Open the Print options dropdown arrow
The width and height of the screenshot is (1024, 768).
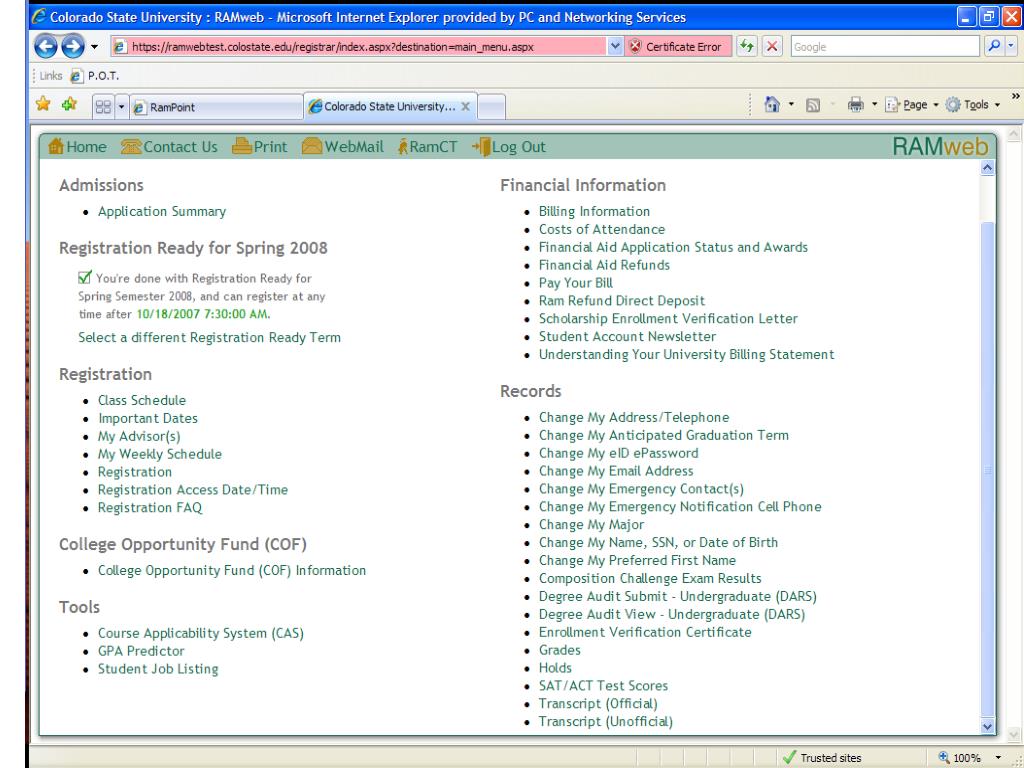(874, 104)
